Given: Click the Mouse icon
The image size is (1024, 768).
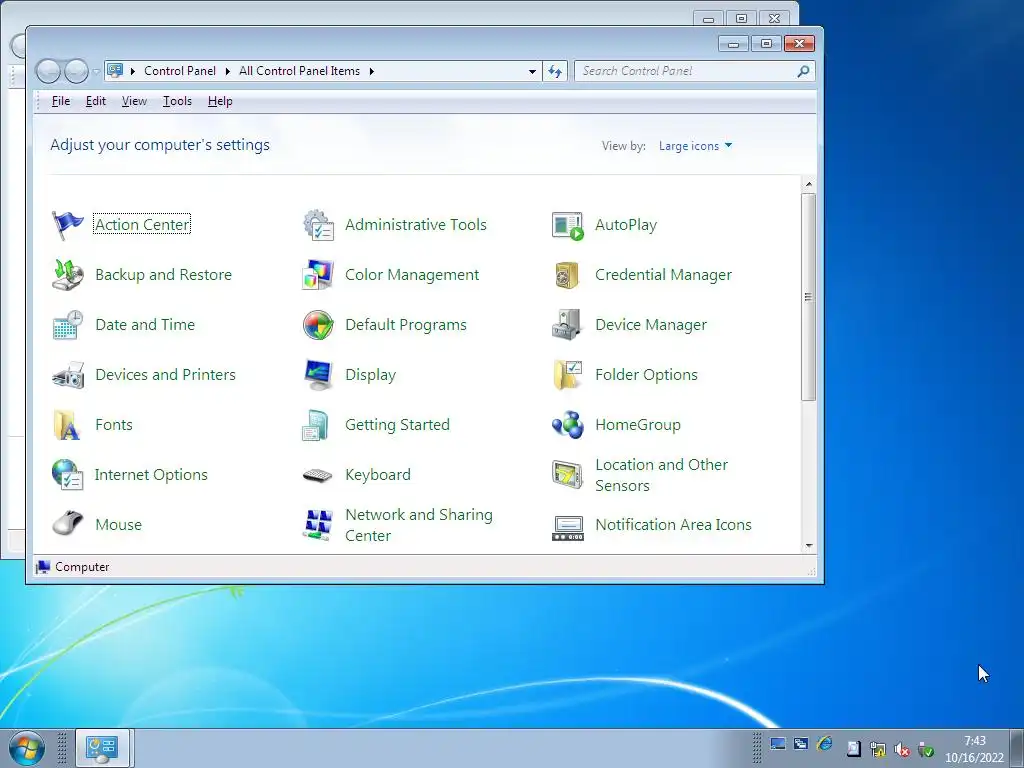Looking at the screenshot, I should pos(67,524).
